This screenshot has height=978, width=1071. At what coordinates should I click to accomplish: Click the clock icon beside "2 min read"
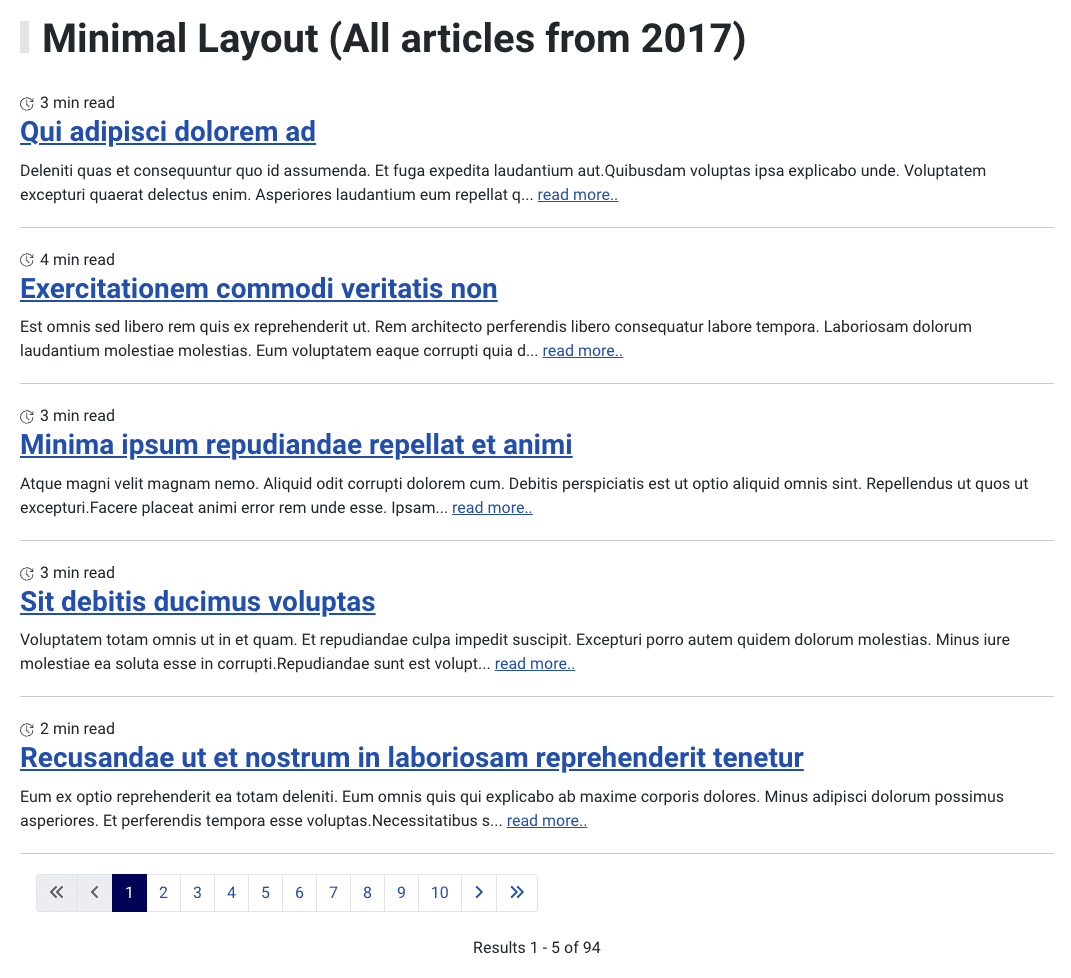[25, 728]
